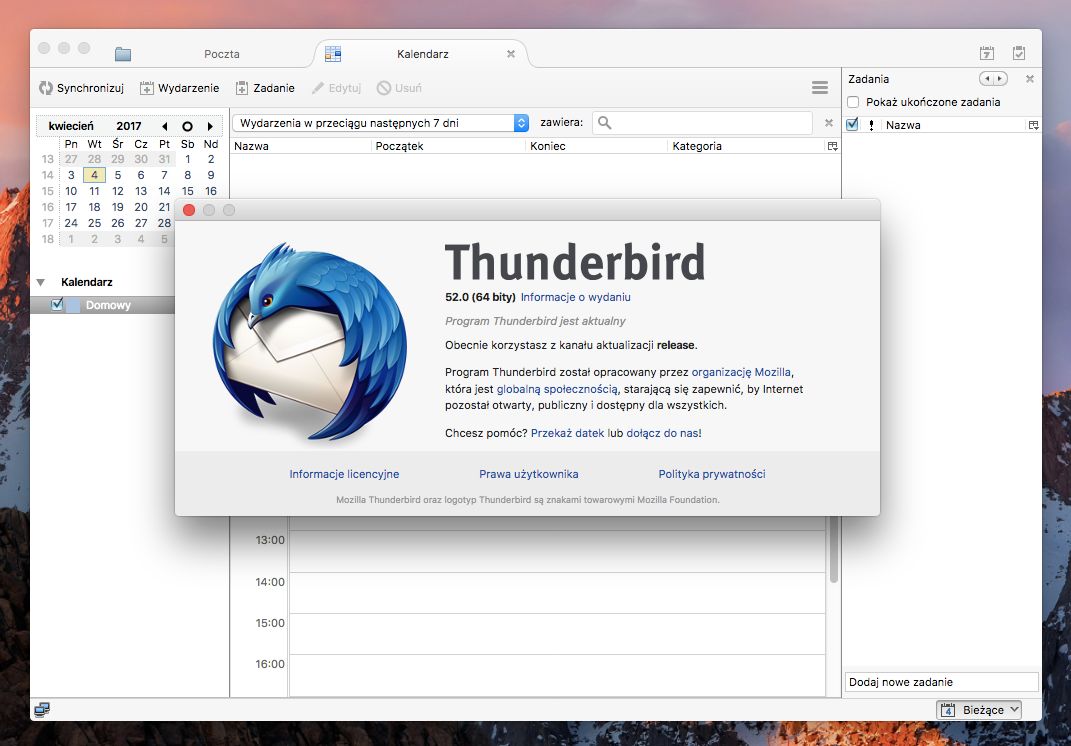
Task: Open the event range filter dropdown
Action: tap(381, 123)
